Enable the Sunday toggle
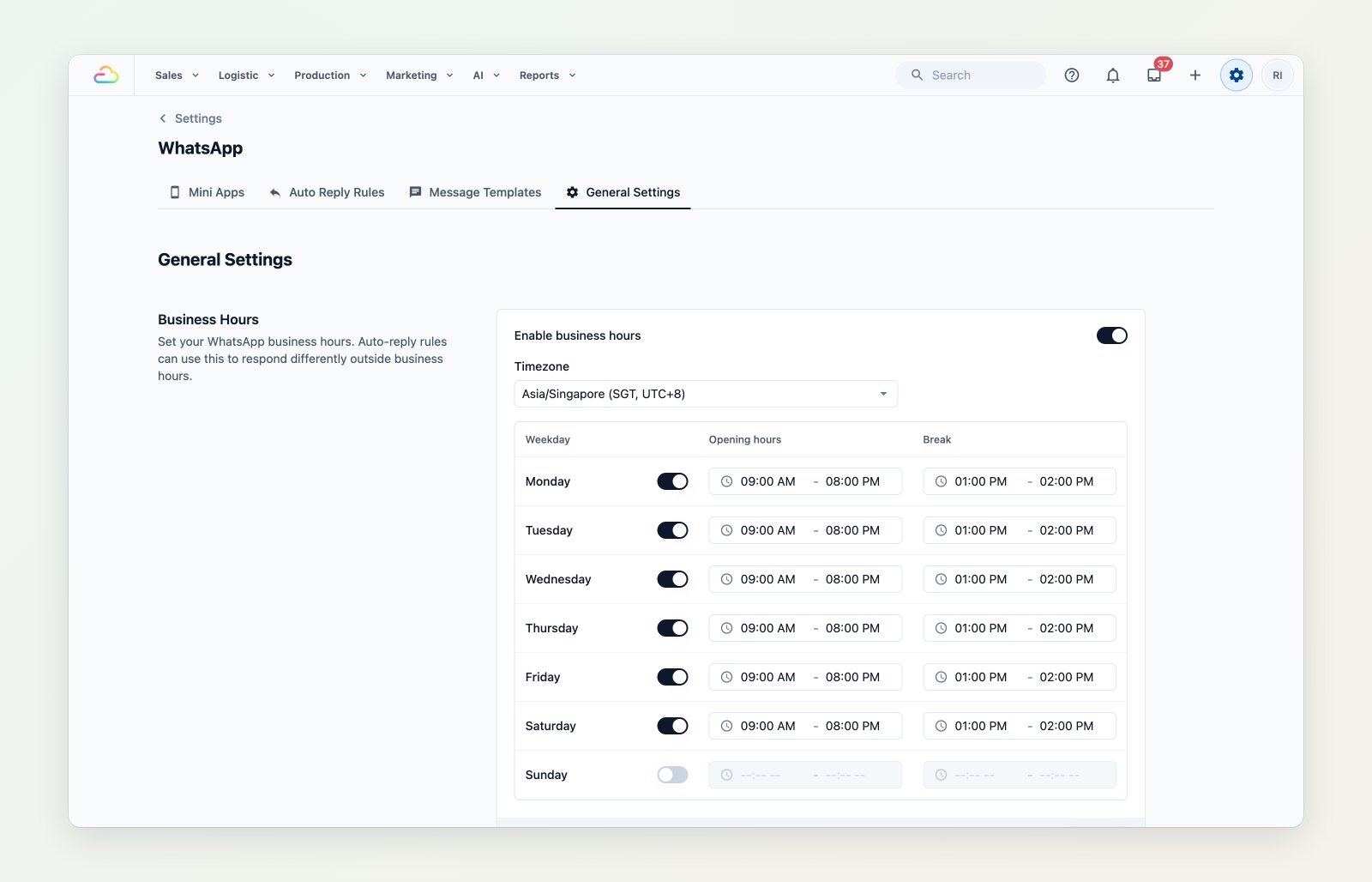The width and height of the screenshot is (1372, 882). point(673,775)
